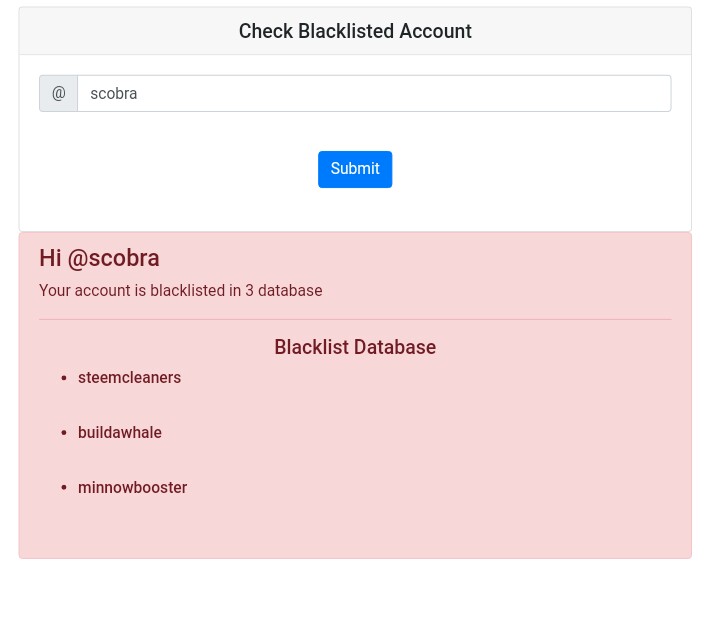Click the word "Hi" in the greeting

tap(50, 258)
